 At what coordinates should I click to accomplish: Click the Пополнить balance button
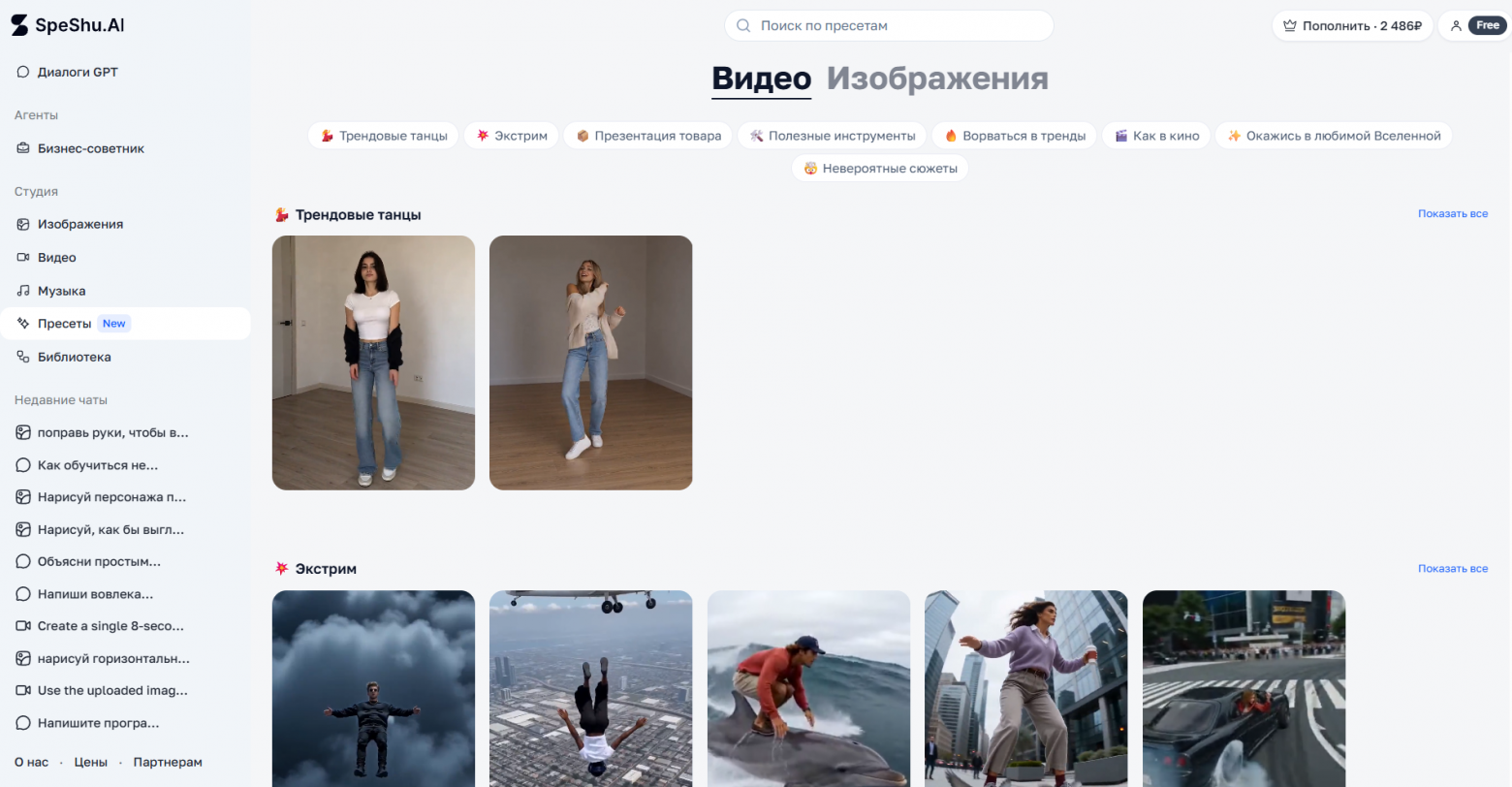pyautogui.click(x=1352, y=26)
